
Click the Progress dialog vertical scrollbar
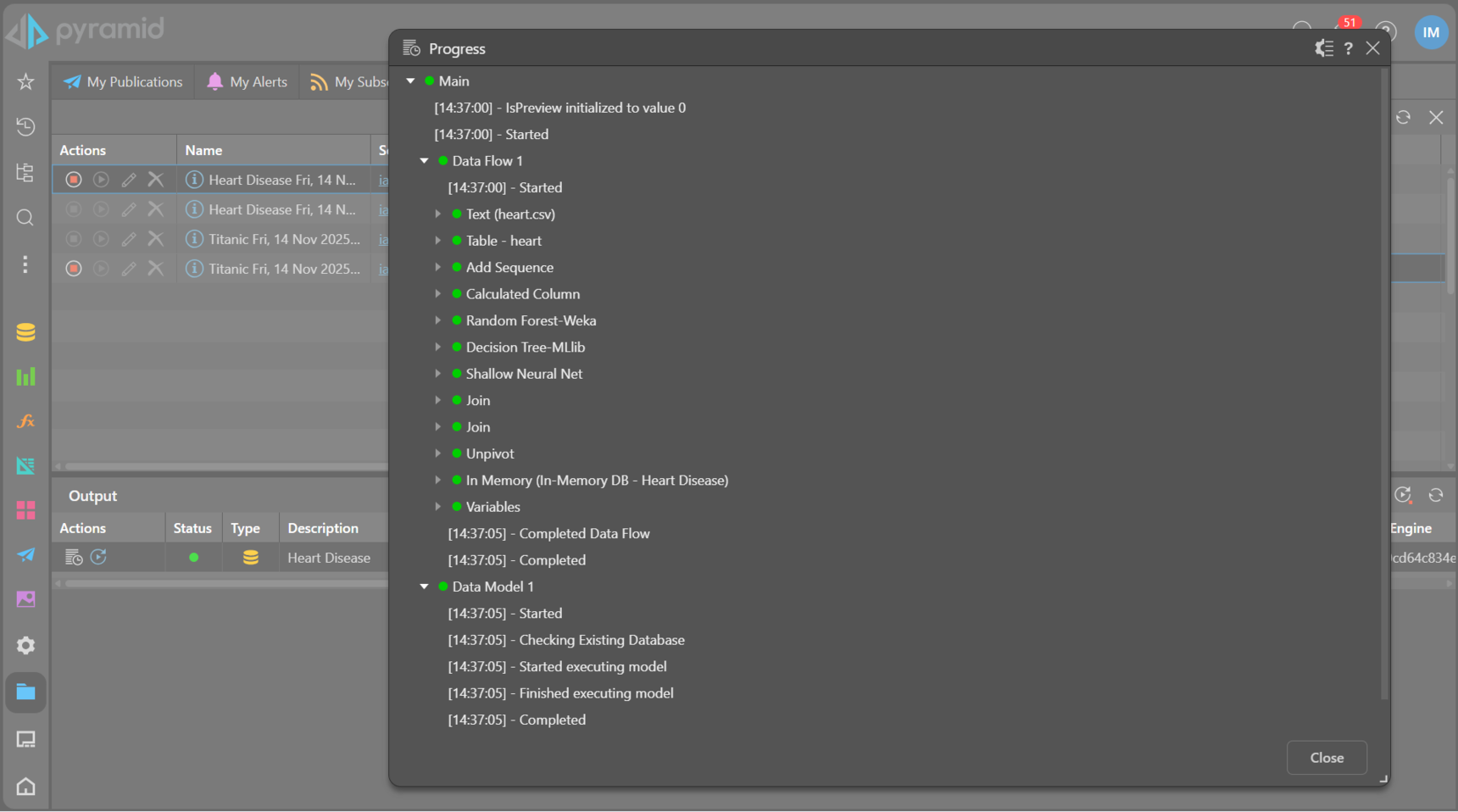(1384, 381)
